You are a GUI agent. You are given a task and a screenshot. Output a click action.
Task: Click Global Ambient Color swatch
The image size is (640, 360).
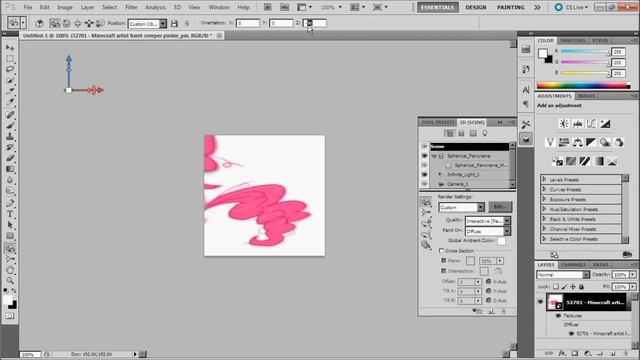(x=501, y=241)
